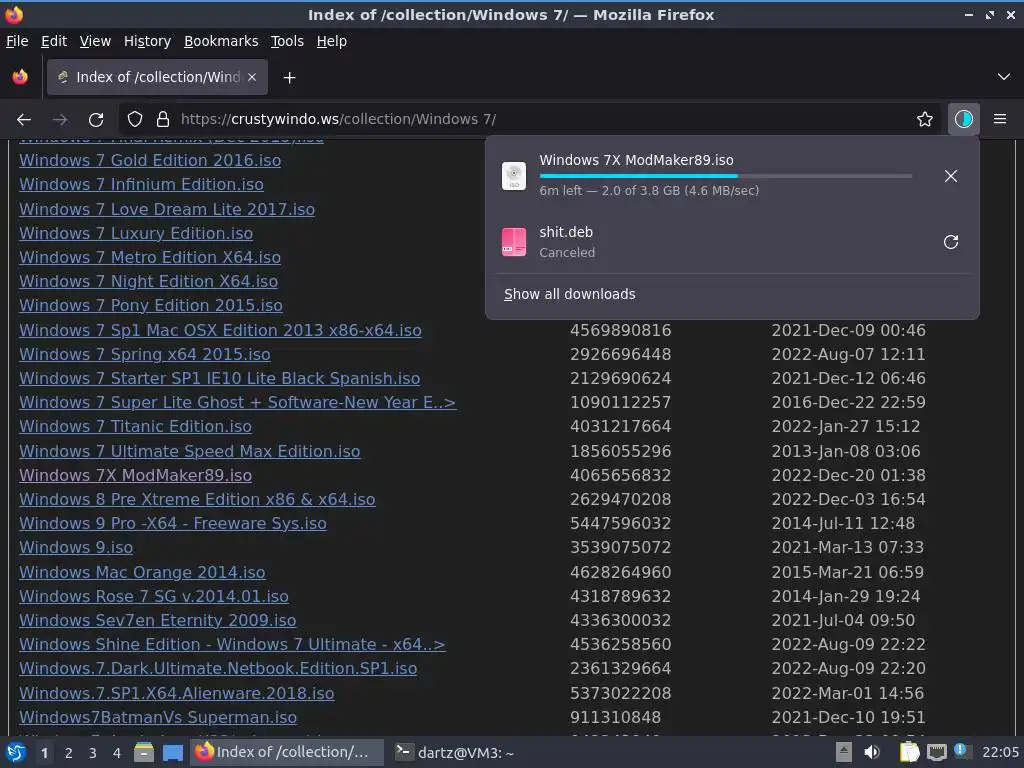Close the Index of /collection tab

pyautogui.click(x=252, y=77)
